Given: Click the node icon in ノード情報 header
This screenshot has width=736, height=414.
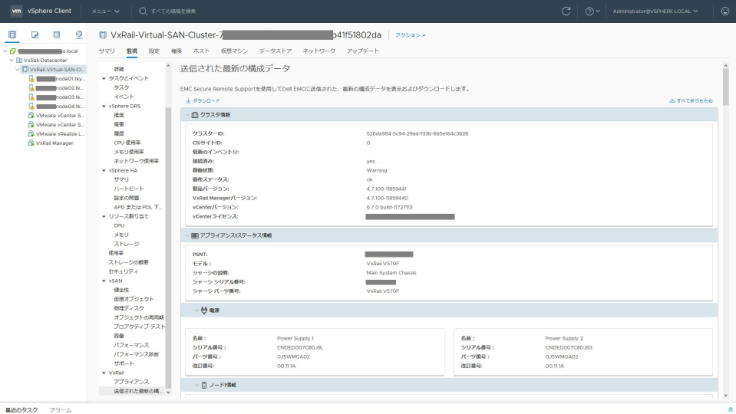Looking at the screenshot, I should (204, 385).
